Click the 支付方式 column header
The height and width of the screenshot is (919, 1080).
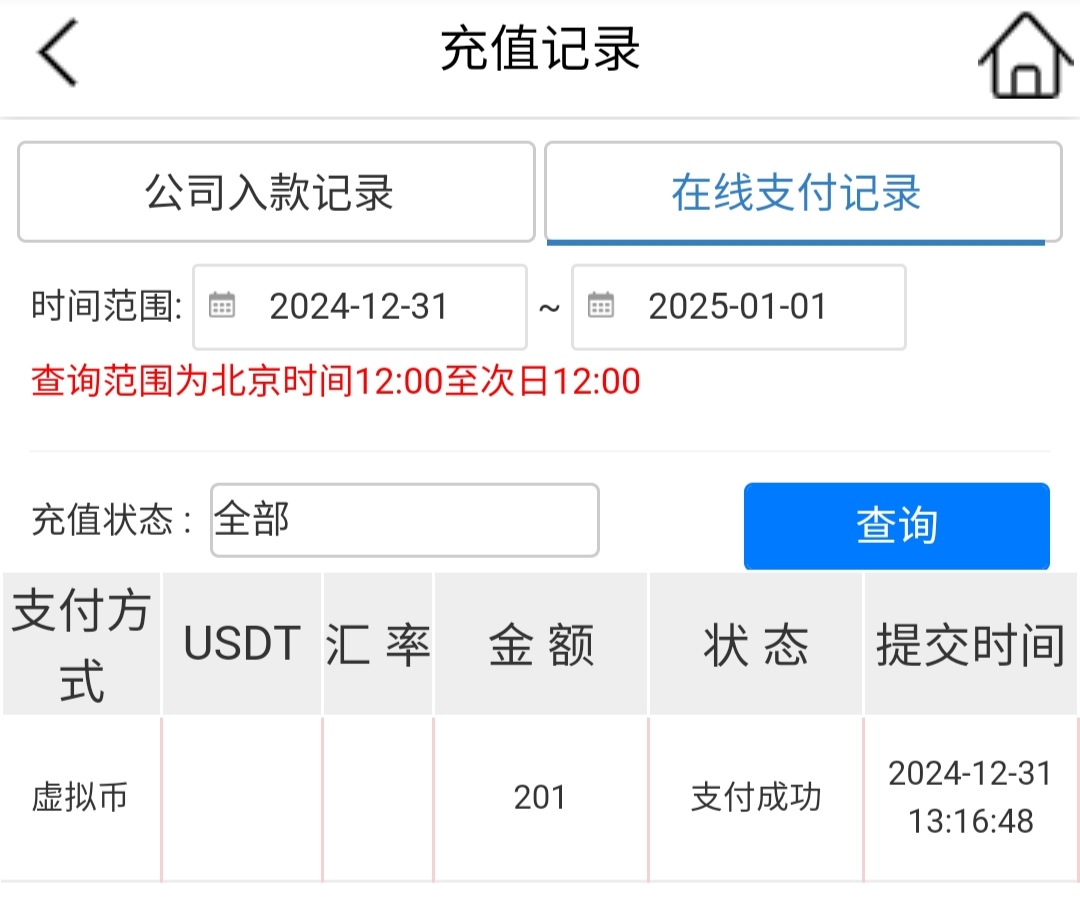(x=81, y=645)
